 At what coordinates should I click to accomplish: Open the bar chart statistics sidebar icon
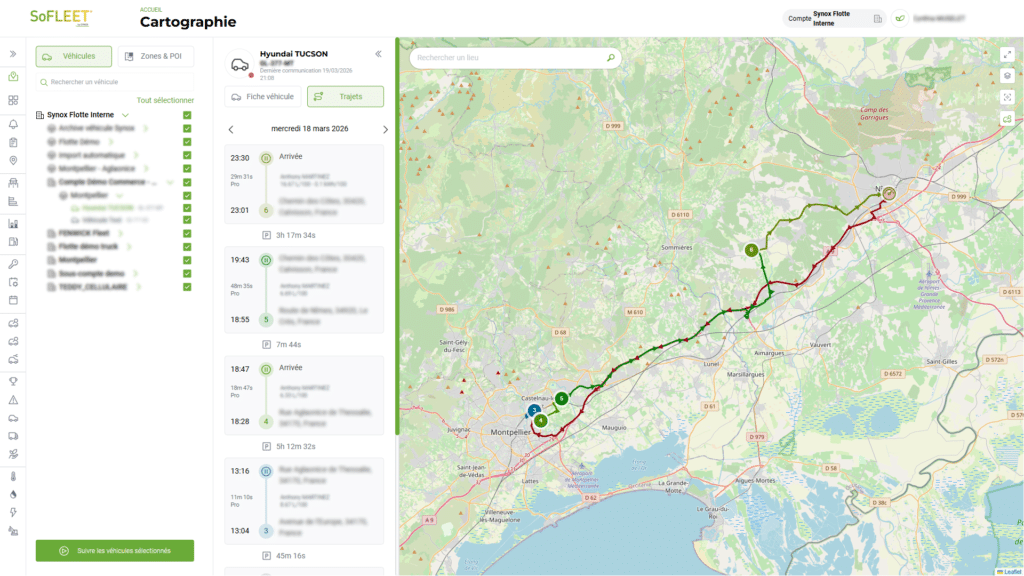(13, 223)
